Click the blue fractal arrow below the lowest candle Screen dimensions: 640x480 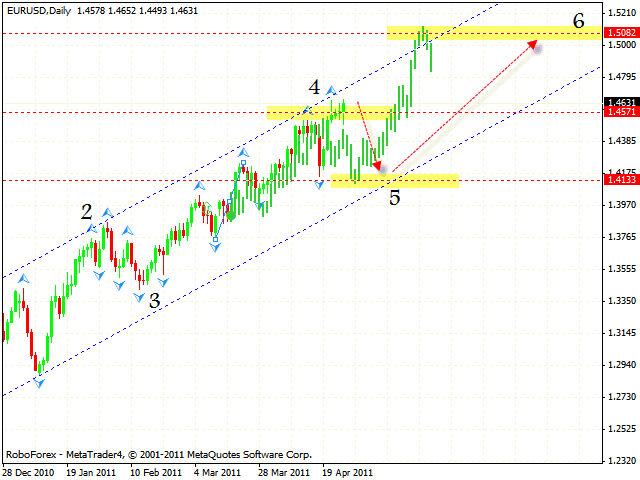(39, 383)
